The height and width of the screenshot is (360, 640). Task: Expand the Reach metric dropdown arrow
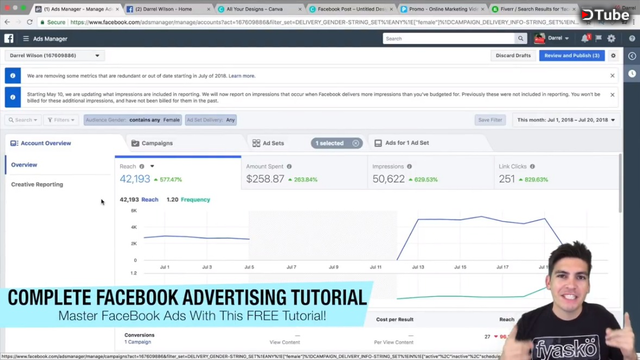click(152, 166)
